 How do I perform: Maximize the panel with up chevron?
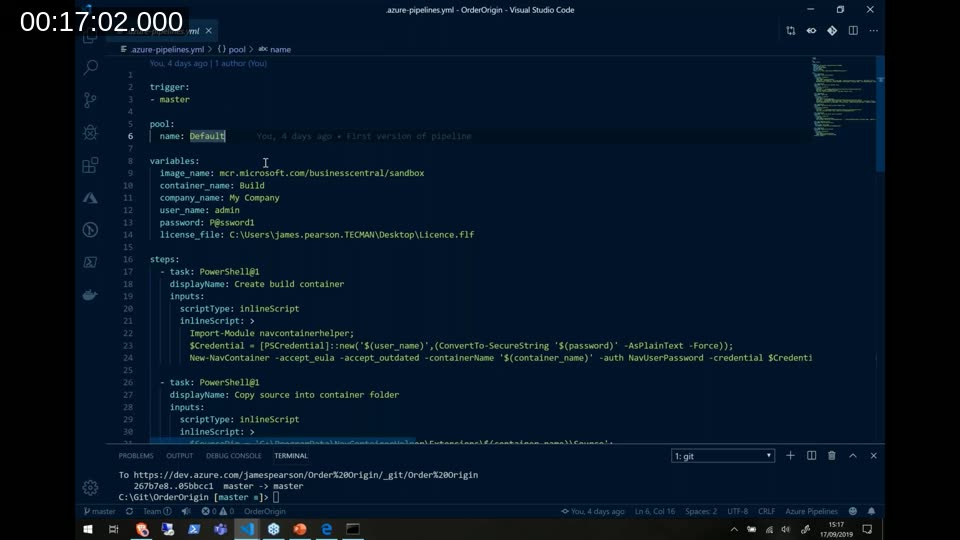point(853,456)
